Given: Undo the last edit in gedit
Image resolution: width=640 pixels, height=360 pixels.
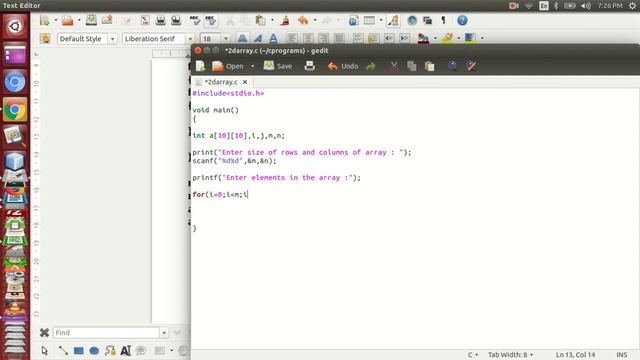Looking at the screenshot, I should [343, 66].
